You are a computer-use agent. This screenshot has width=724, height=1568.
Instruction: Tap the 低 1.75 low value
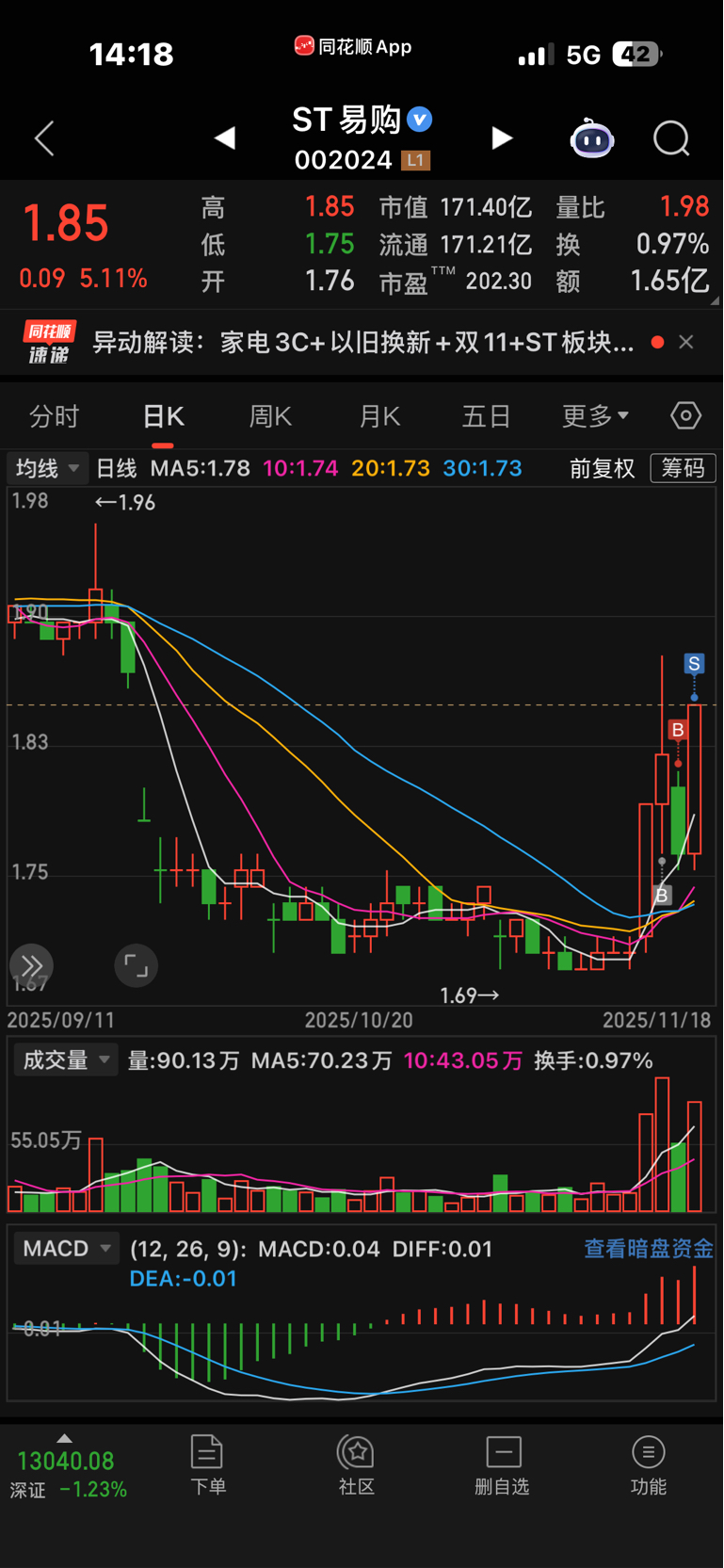tap(277, 245)
